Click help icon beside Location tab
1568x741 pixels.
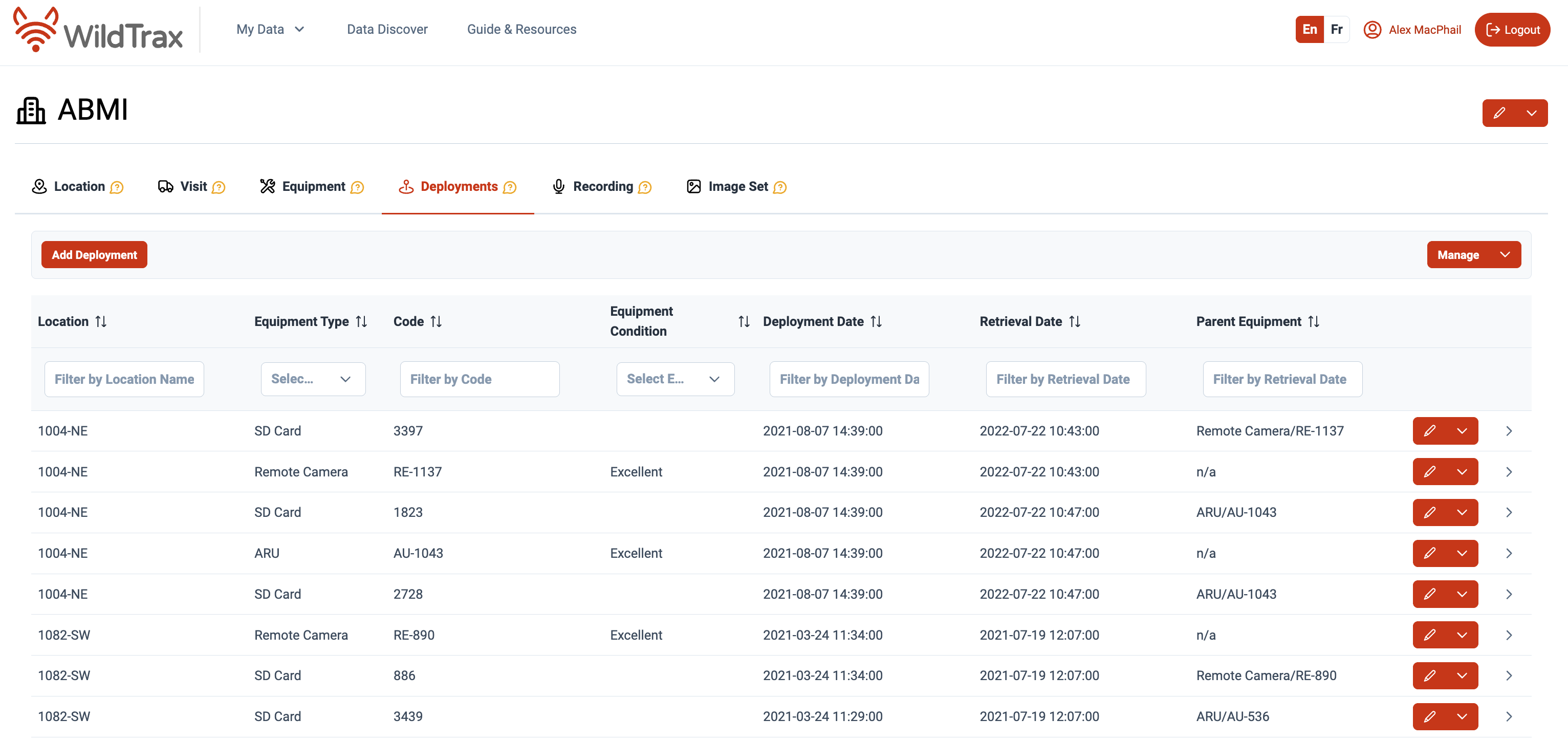click(x=117, y=187)
